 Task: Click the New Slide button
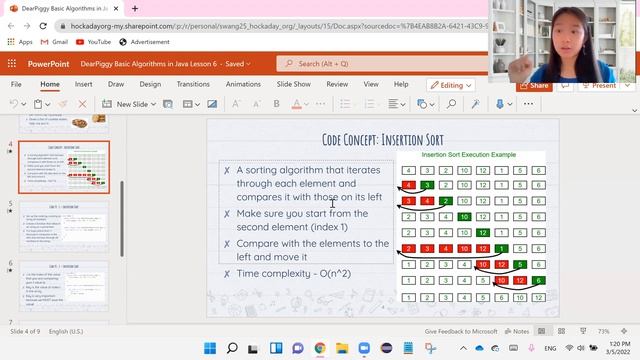[x=125, y=104]
